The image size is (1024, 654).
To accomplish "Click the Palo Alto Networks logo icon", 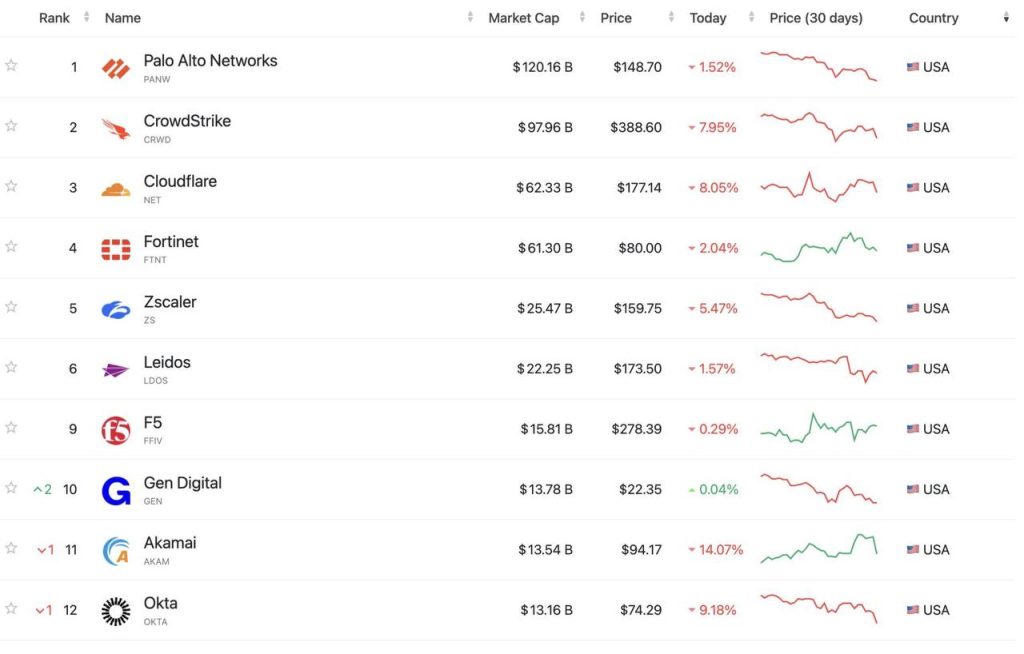I will tap(116, 68).
